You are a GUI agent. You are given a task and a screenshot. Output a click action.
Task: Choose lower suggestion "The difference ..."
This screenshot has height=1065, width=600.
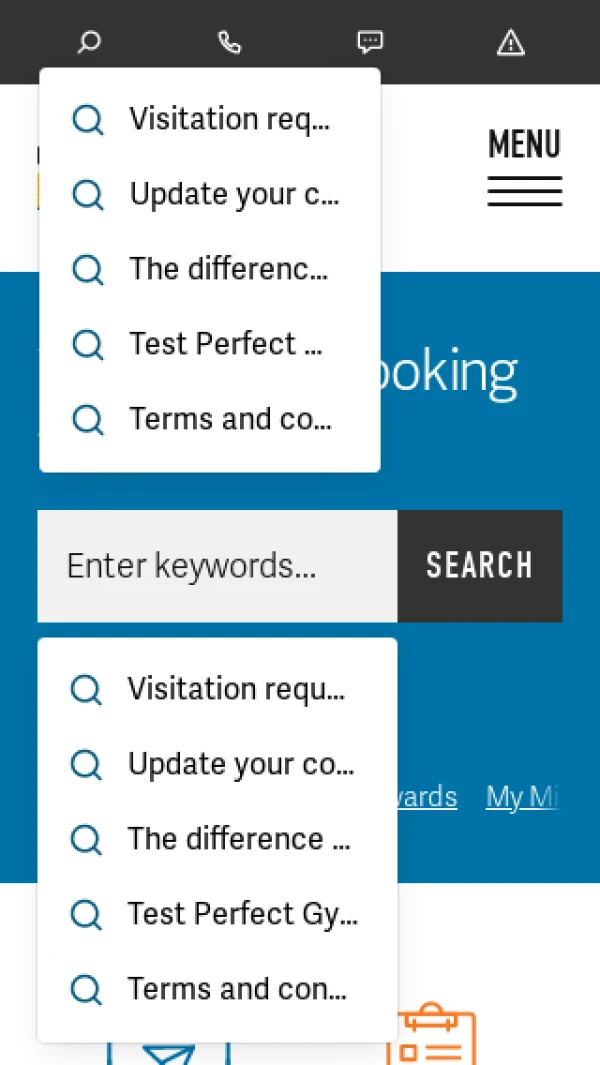(x=217, y=840)
